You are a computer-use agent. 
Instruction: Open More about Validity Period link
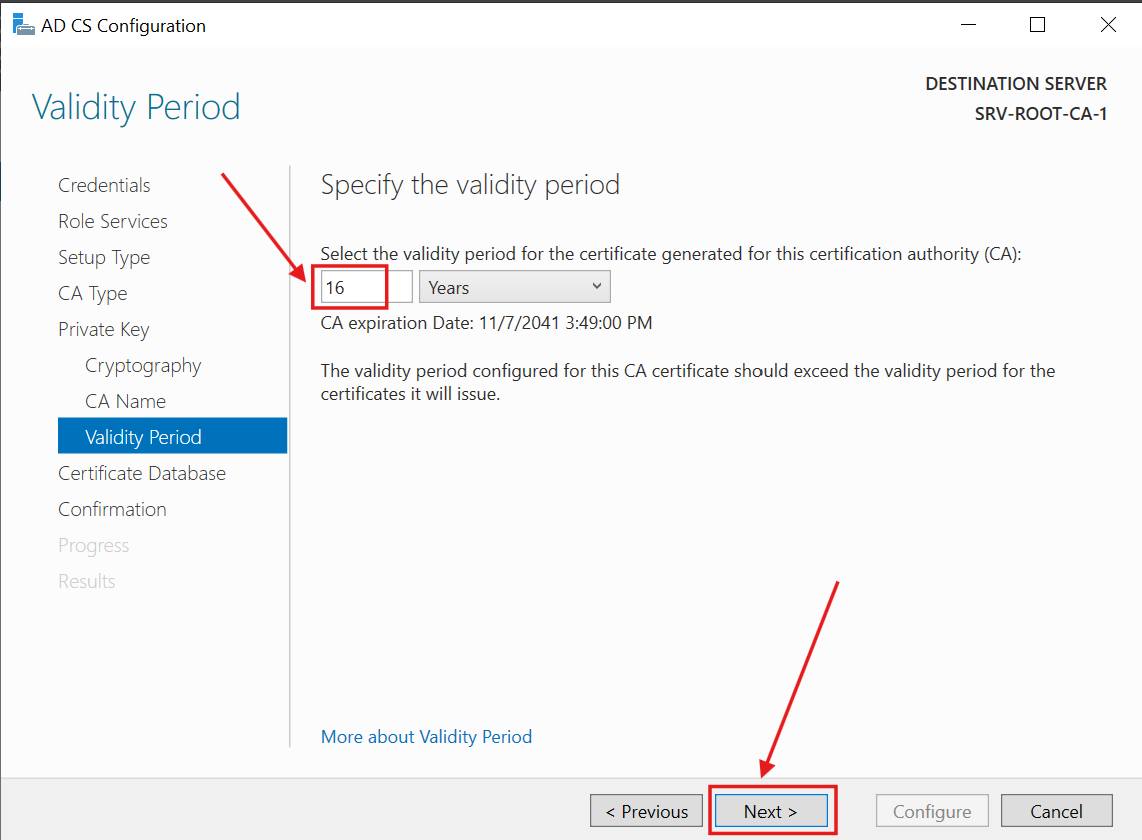(426, 736)
